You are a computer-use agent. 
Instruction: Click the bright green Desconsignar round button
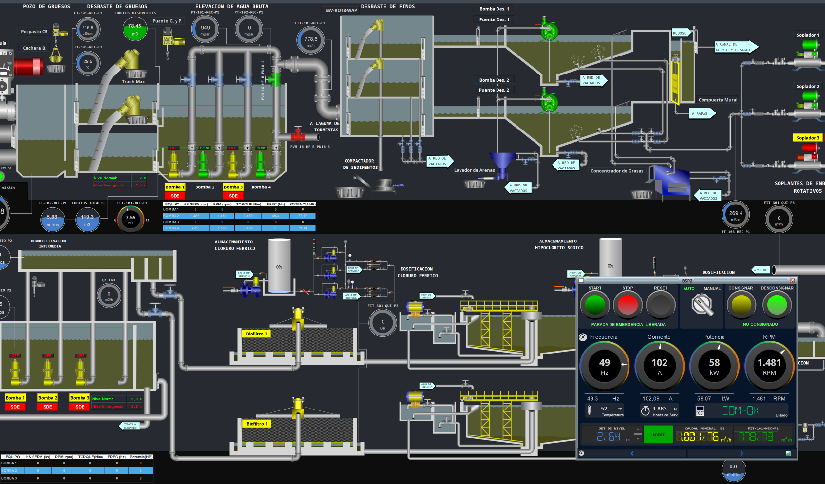[x=777, y=305]
